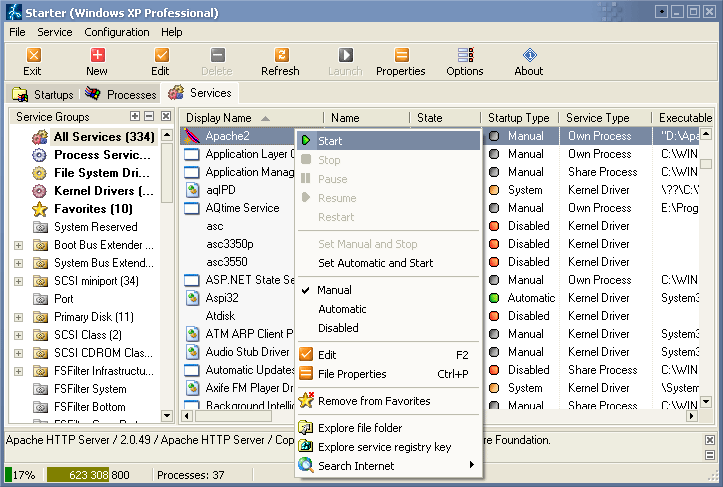Select Favorites (10) star group
This screenshot has height=487, width=723.
click(92, 209)
